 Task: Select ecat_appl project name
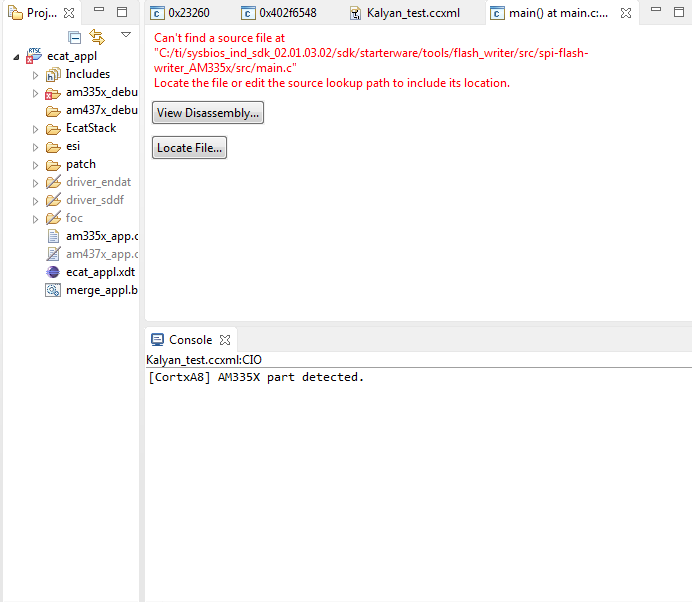[x=72, y=56]
